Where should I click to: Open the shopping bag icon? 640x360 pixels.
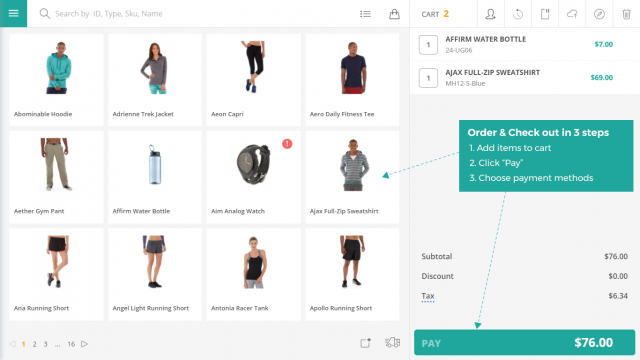click(x=394, y=14)
